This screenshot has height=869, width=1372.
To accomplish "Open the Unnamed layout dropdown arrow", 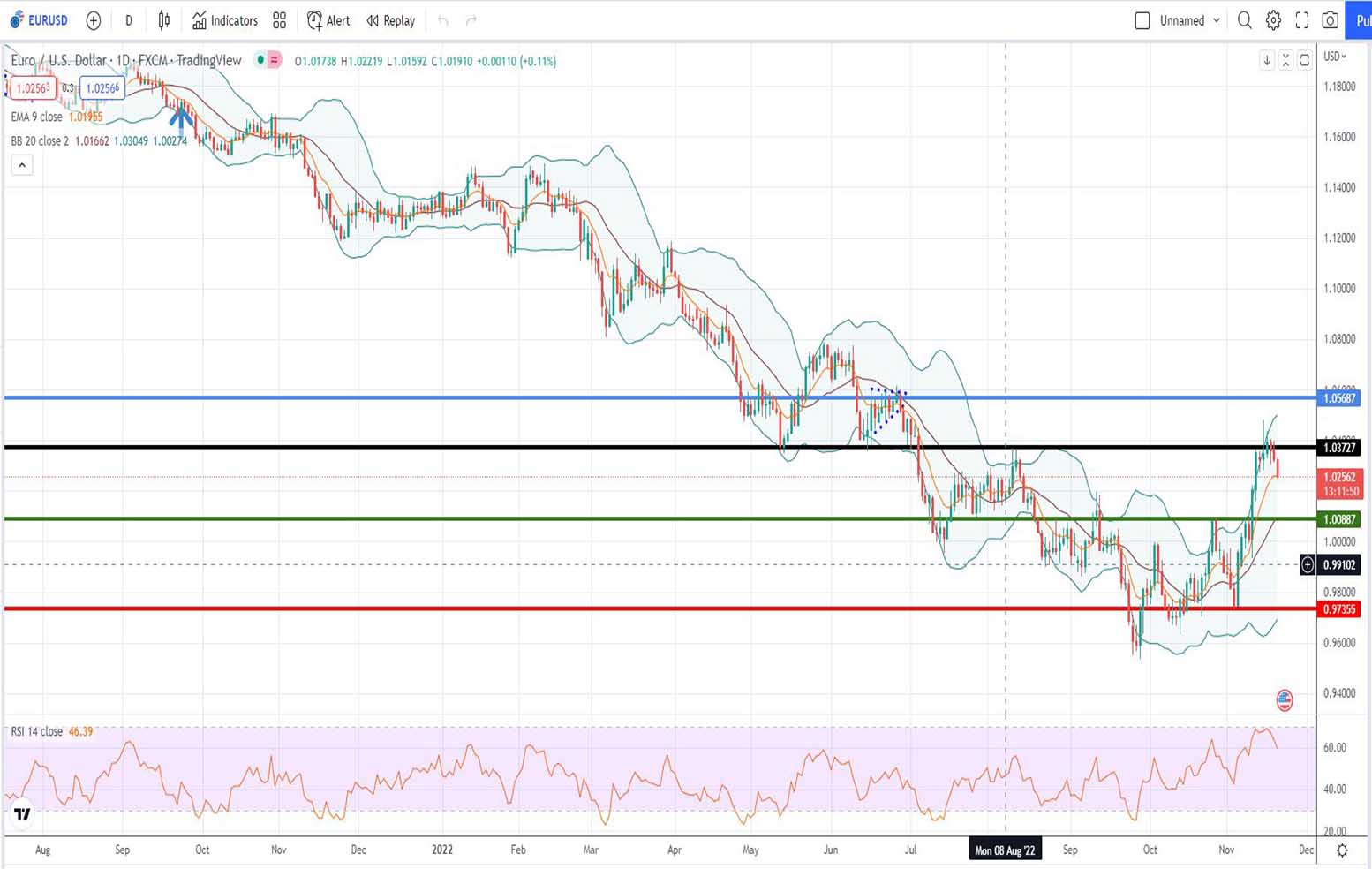I will (x=1217, y=20).
